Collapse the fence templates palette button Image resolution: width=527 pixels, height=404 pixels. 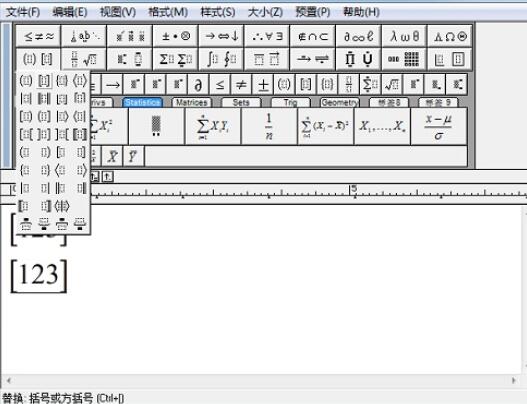coord(38,59)
